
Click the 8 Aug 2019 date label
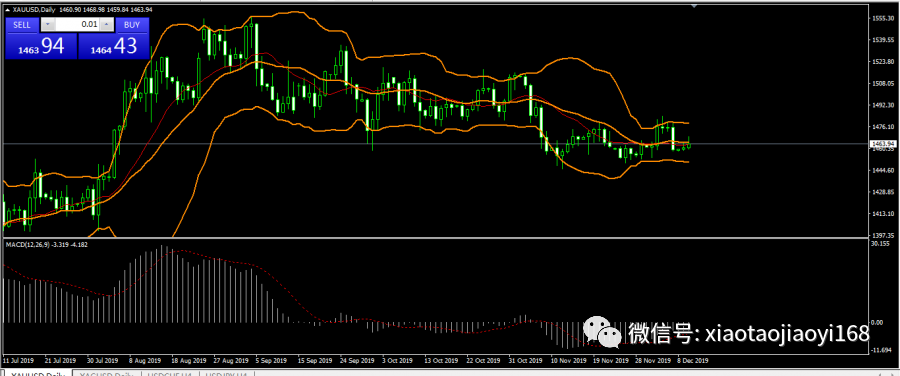[x=145, y=361]
